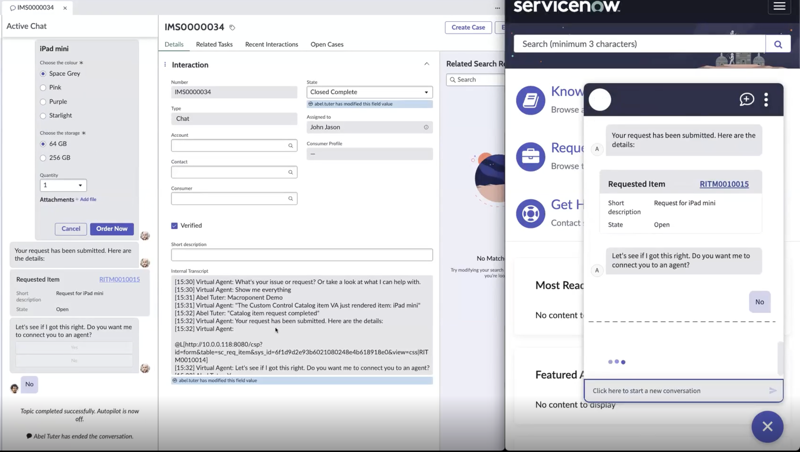Close the chat widget with X button

click(x=767, y=426)
